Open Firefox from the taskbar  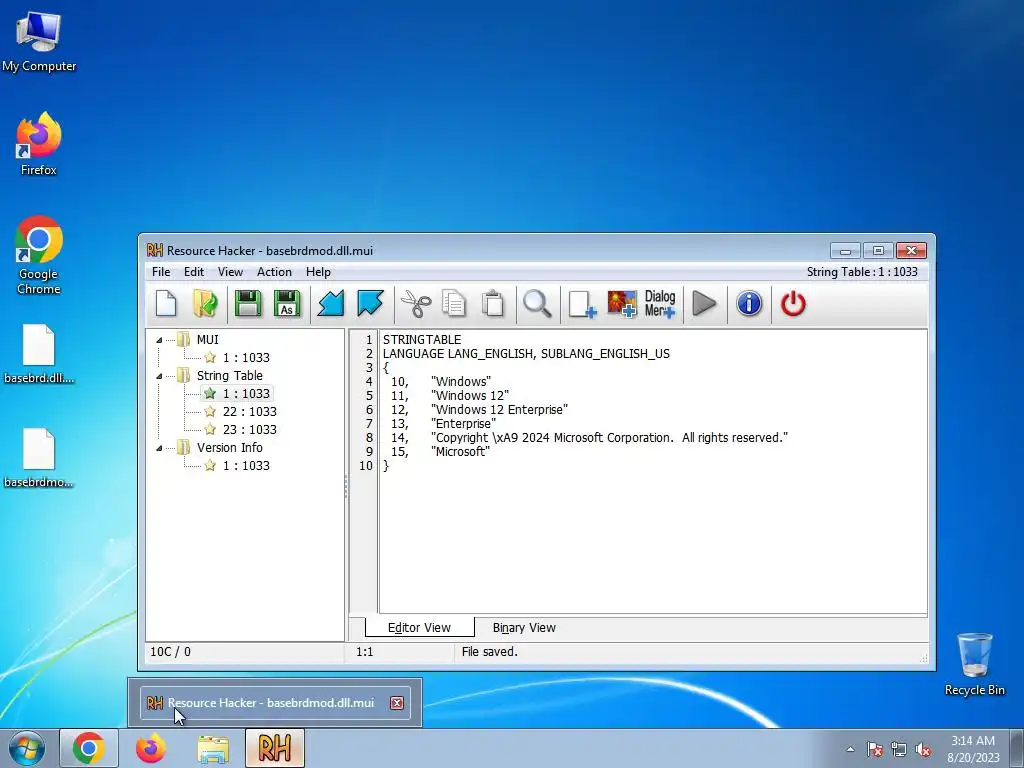tap(151, 748)
